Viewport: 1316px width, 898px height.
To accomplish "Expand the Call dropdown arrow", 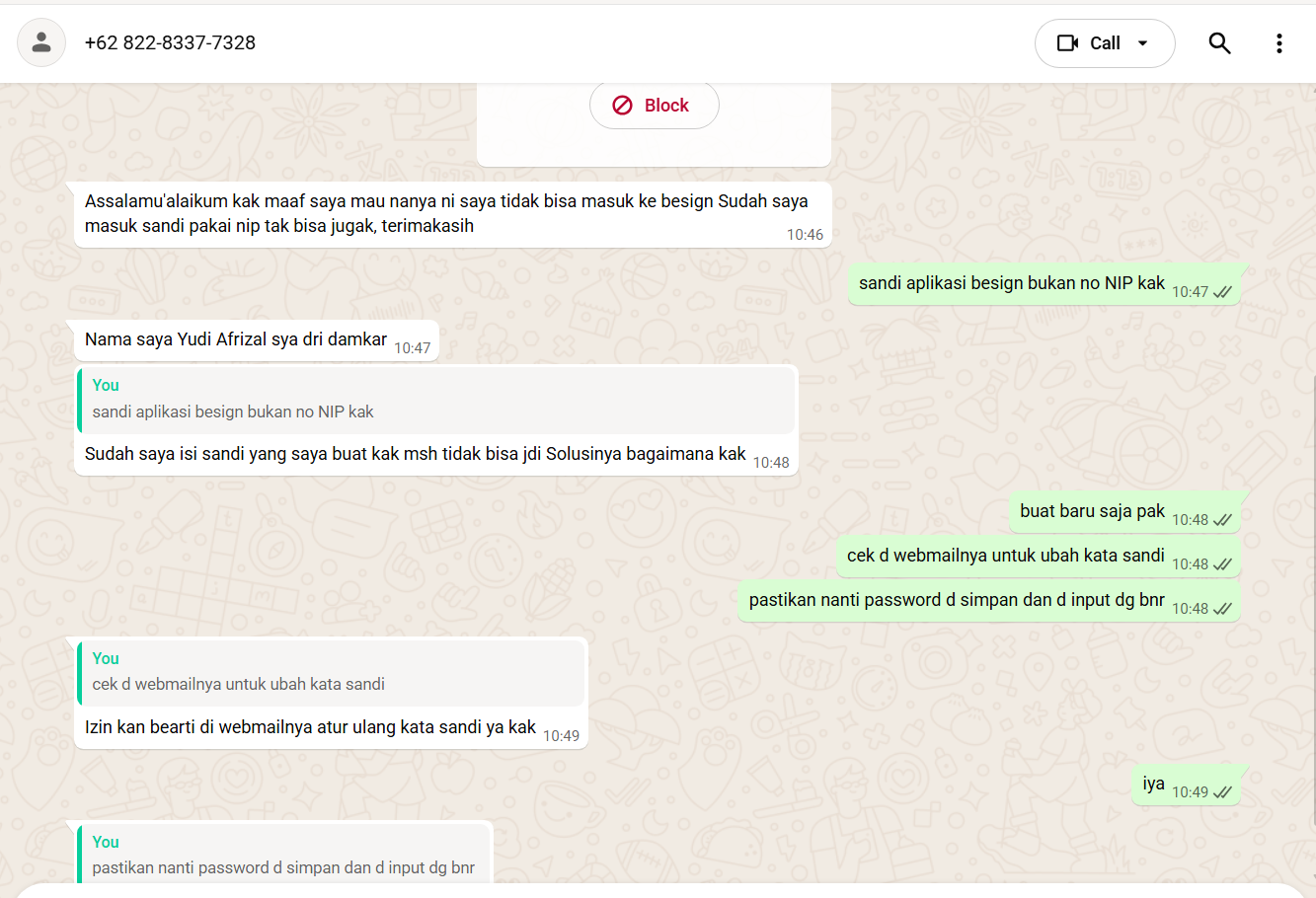I will pyautogui.click(x=1143, y=42).
